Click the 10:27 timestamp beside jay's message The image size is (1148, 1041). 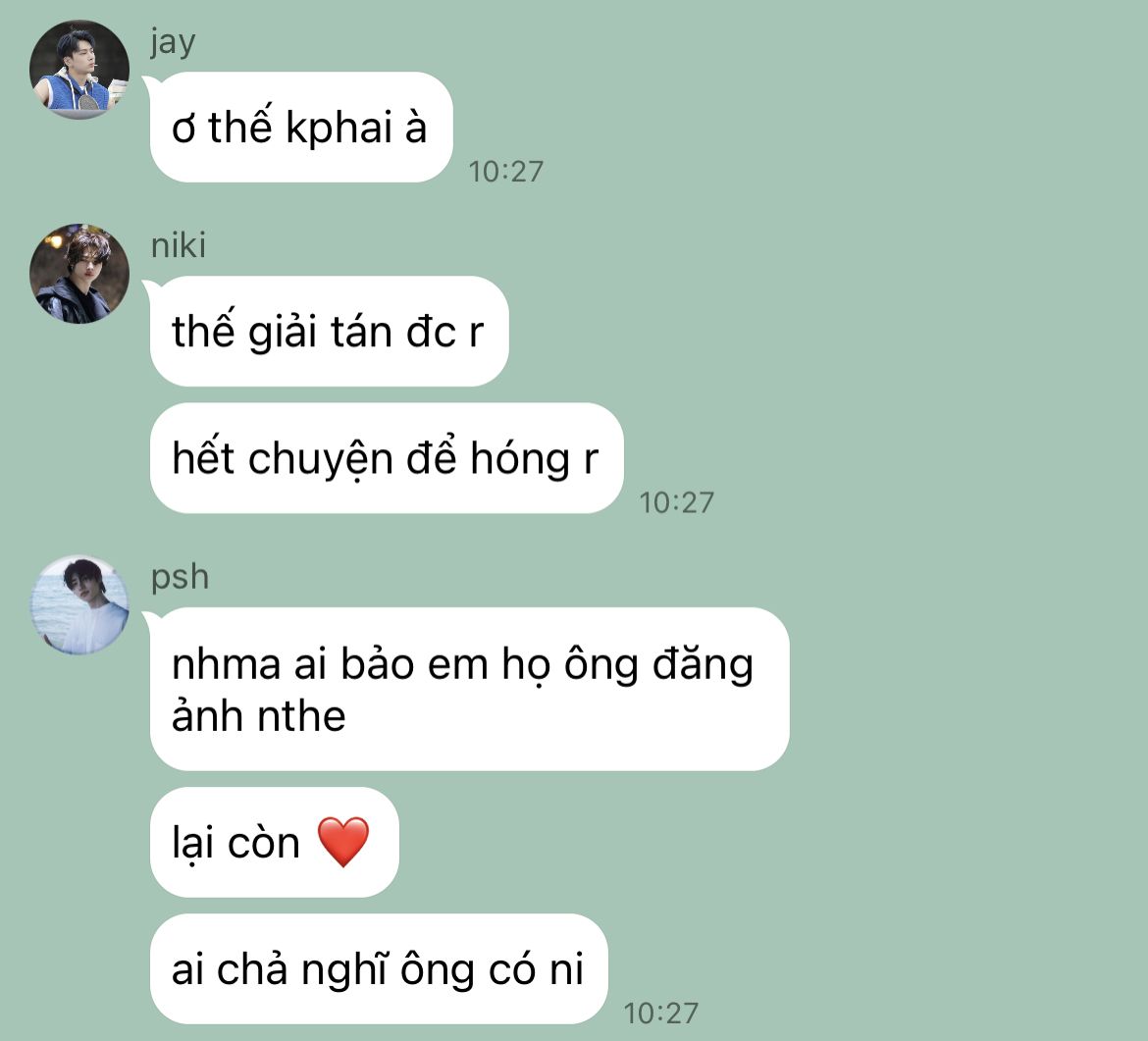click(x=506, y=172)
